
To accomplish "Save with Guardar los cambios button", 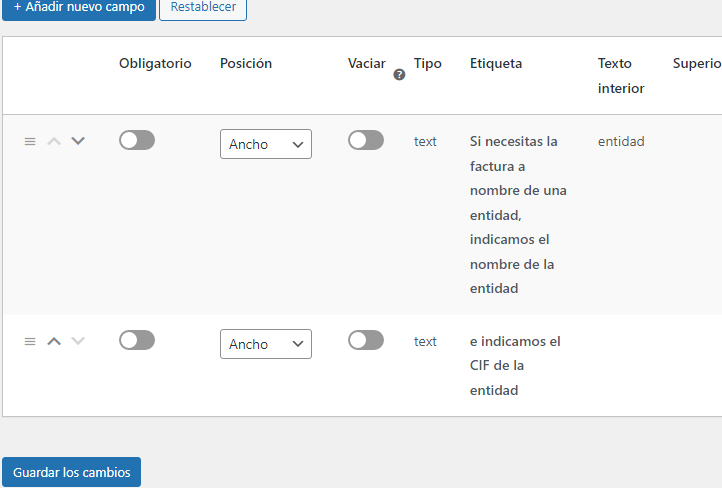I will [71, 472].
